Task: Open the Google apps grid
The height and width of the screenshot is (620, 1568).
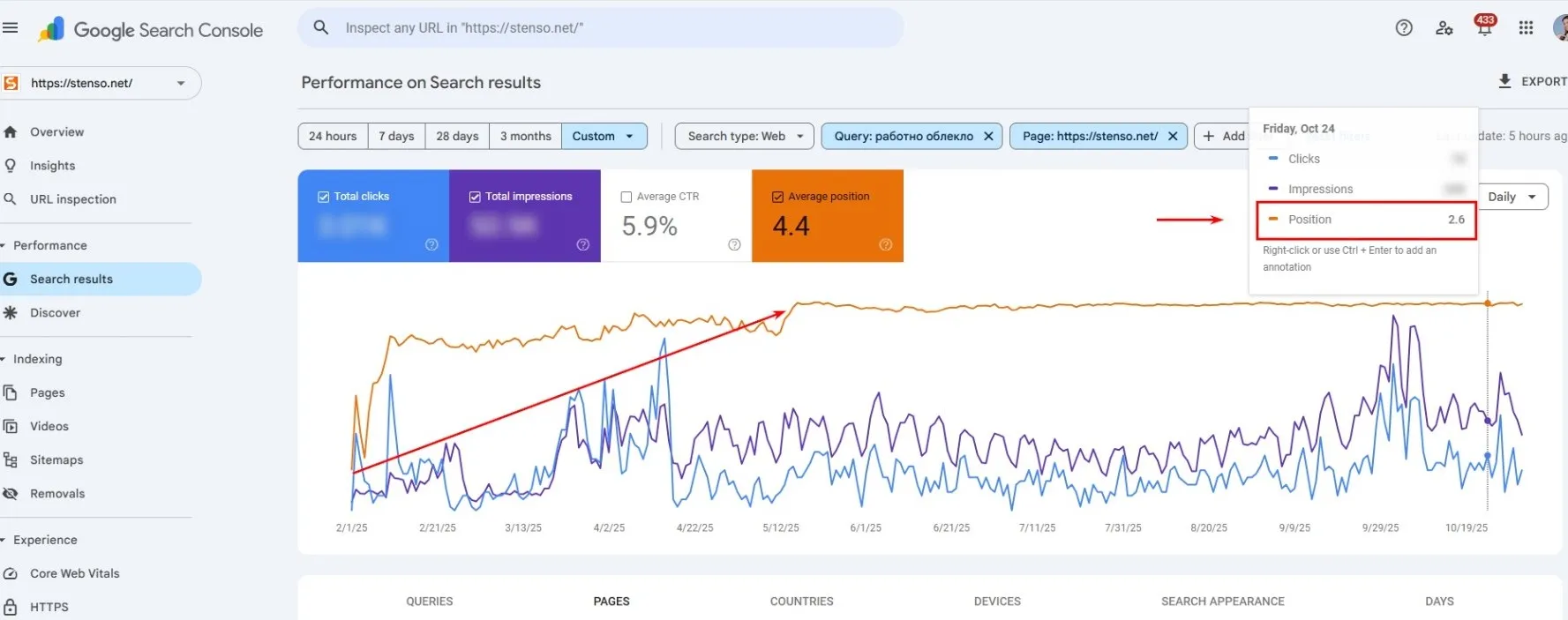Action: pyautogui.click(x=1526, y=28)
